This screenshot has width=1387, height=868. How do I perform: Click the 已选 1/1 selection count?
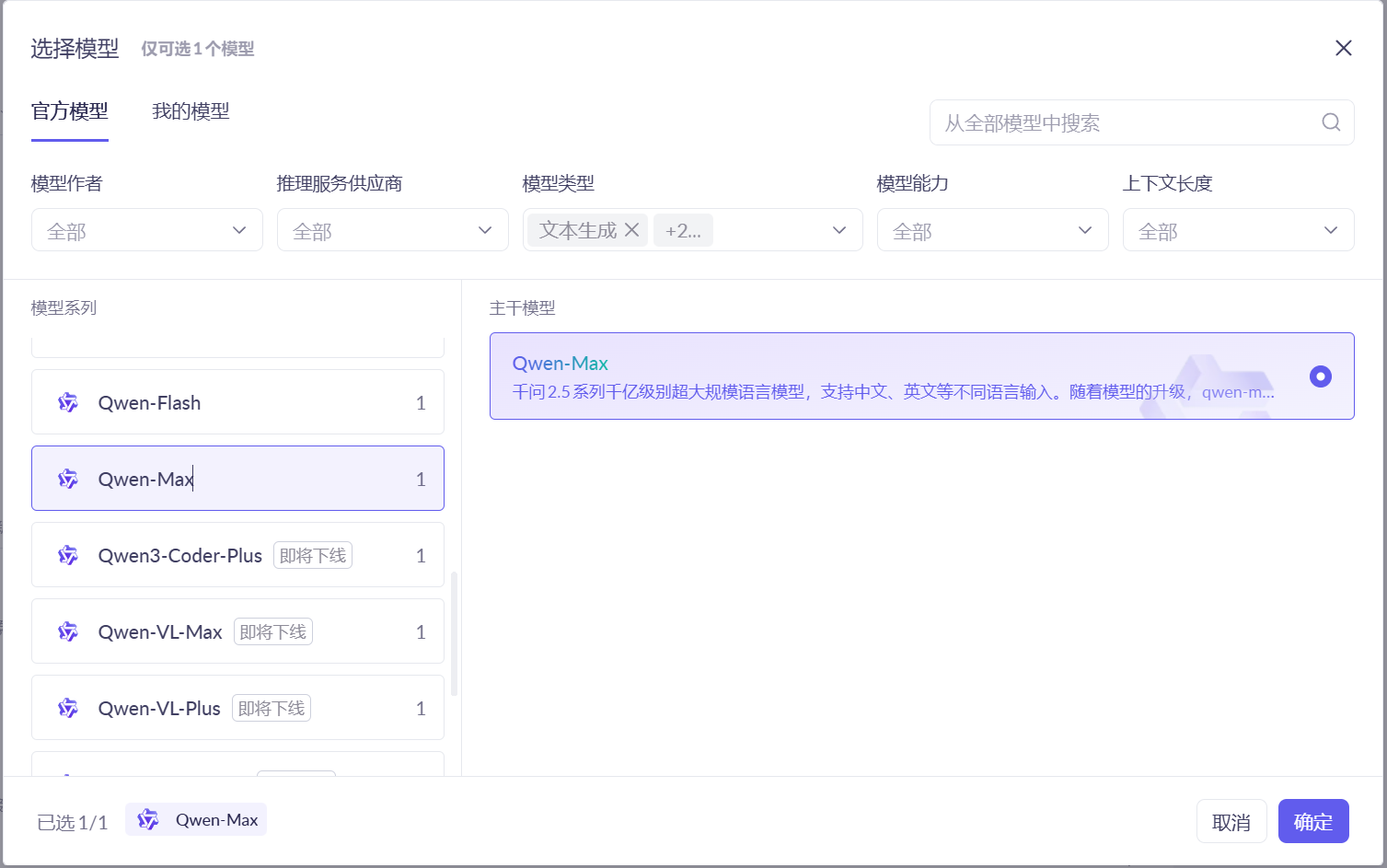[72, 822]
